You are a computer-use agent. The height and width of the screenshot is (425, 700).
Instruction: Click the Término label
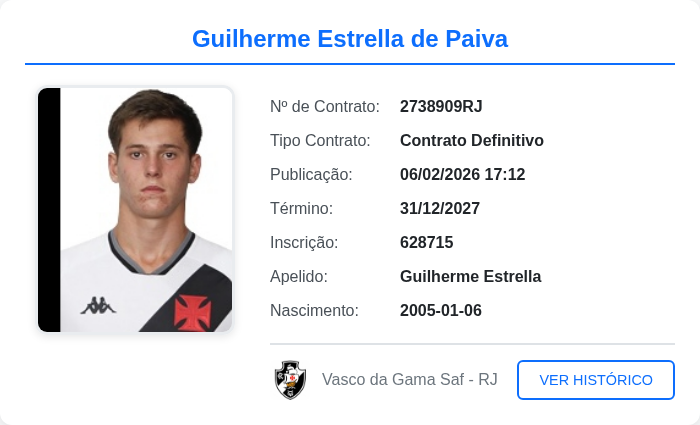301,208
